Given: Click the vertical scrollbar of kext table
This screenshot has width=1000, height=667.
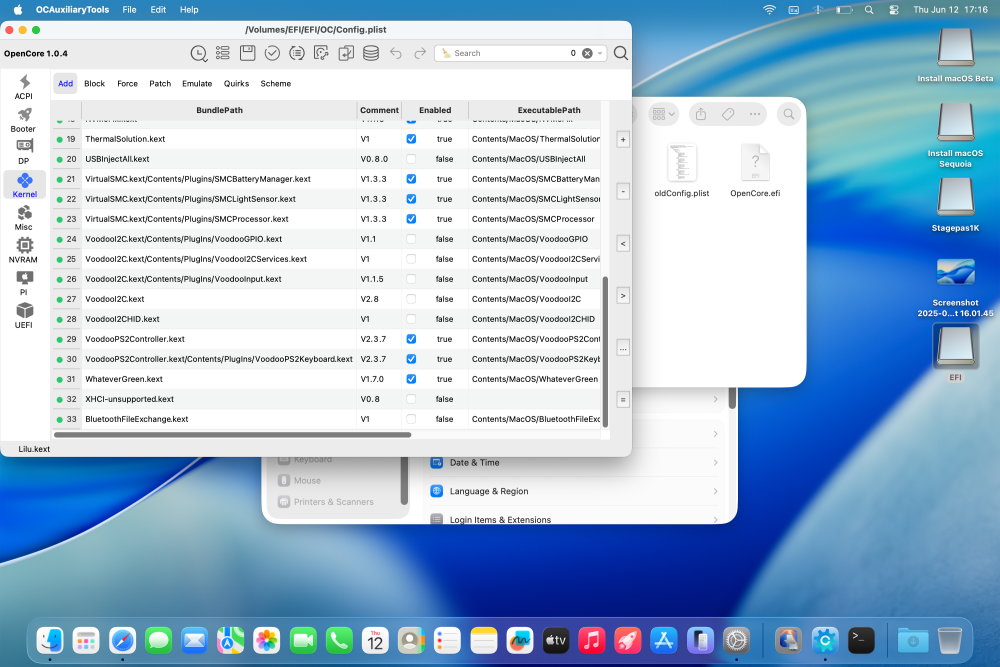Looking at the screenshot, I should (x=605, y=352).
